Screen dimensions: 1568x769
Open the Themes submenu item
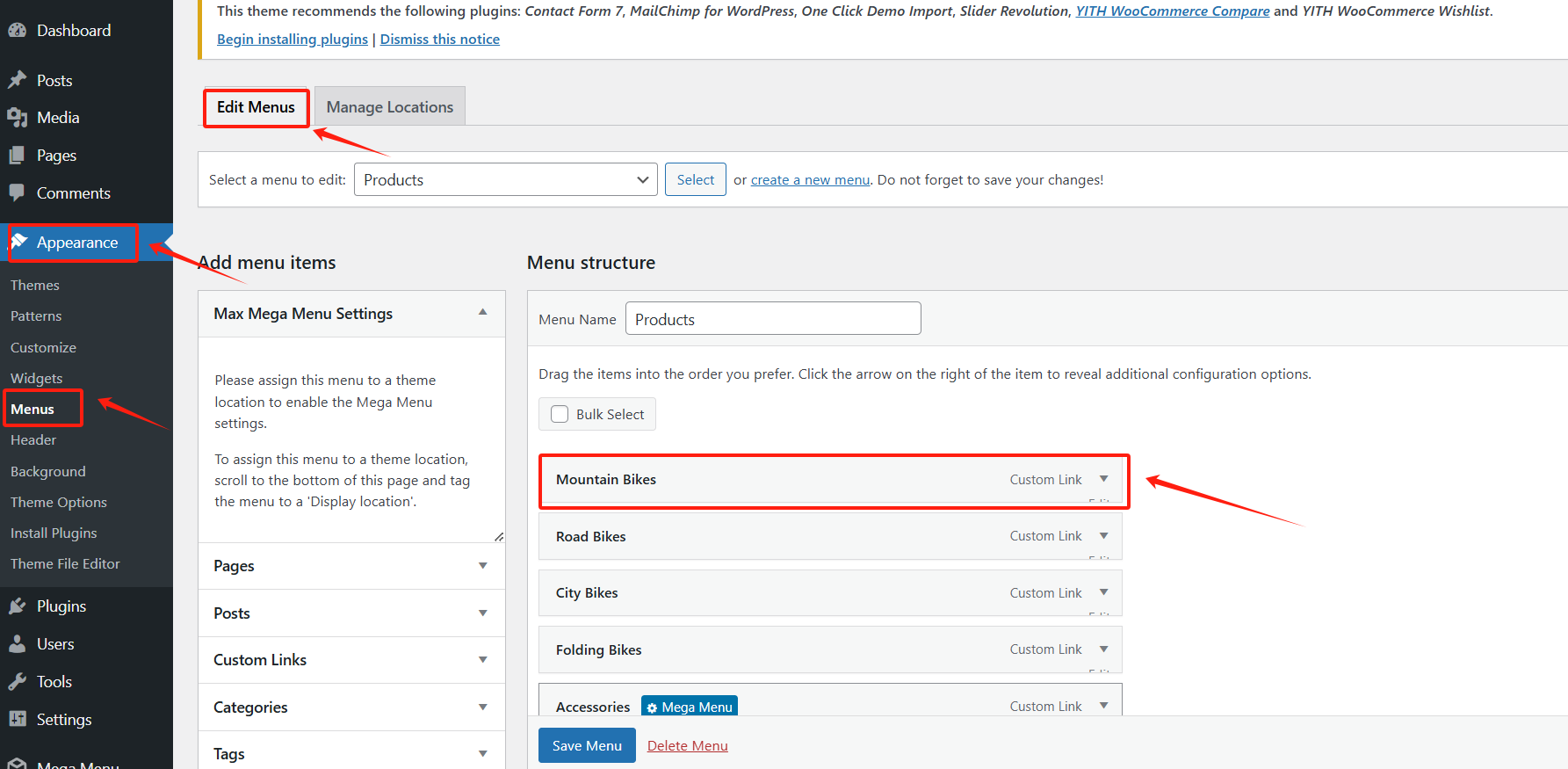35,285
